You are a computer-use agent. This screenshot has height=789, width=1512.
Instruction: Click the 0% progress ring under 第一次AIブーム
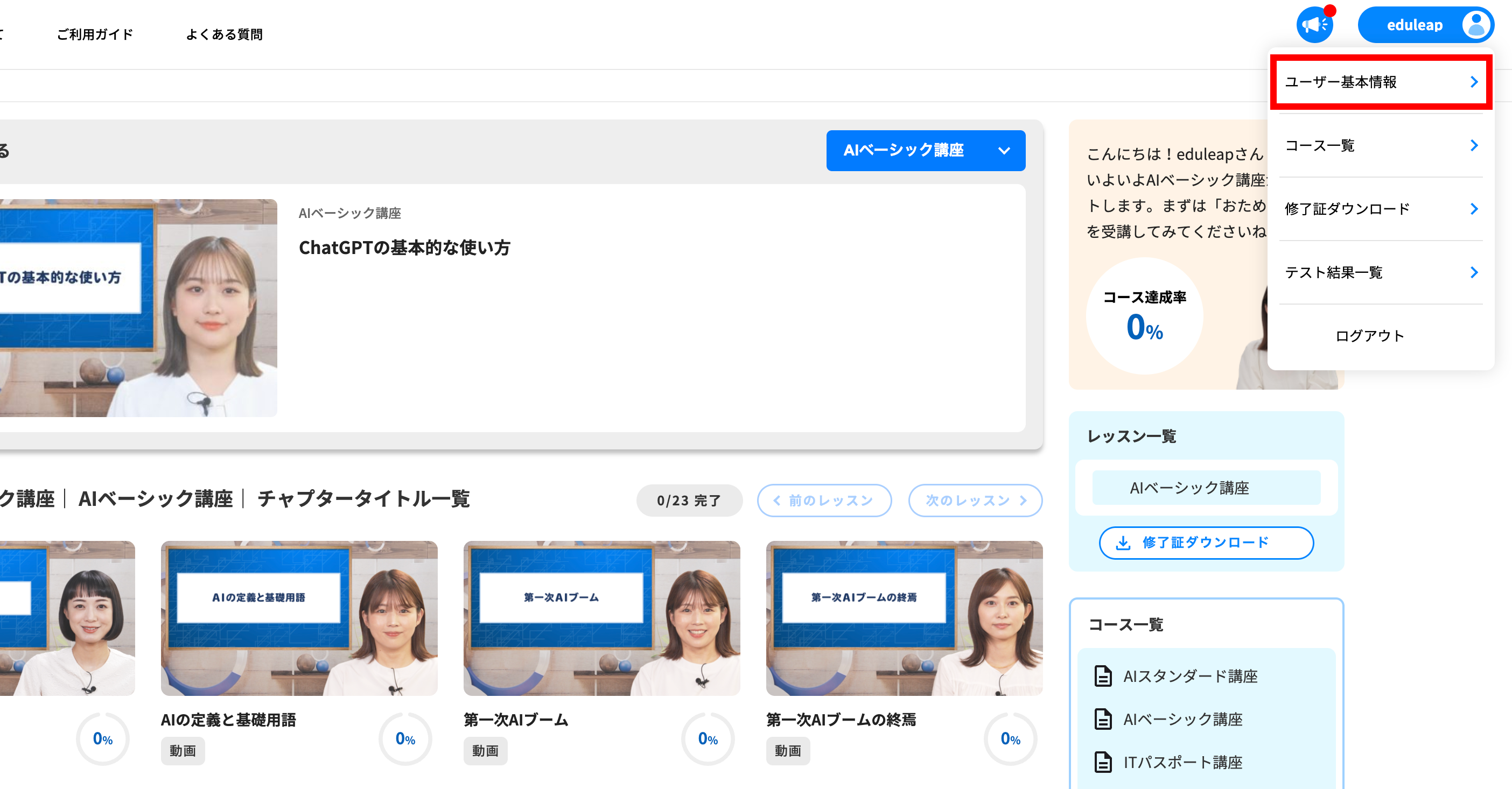coord(708,738)
